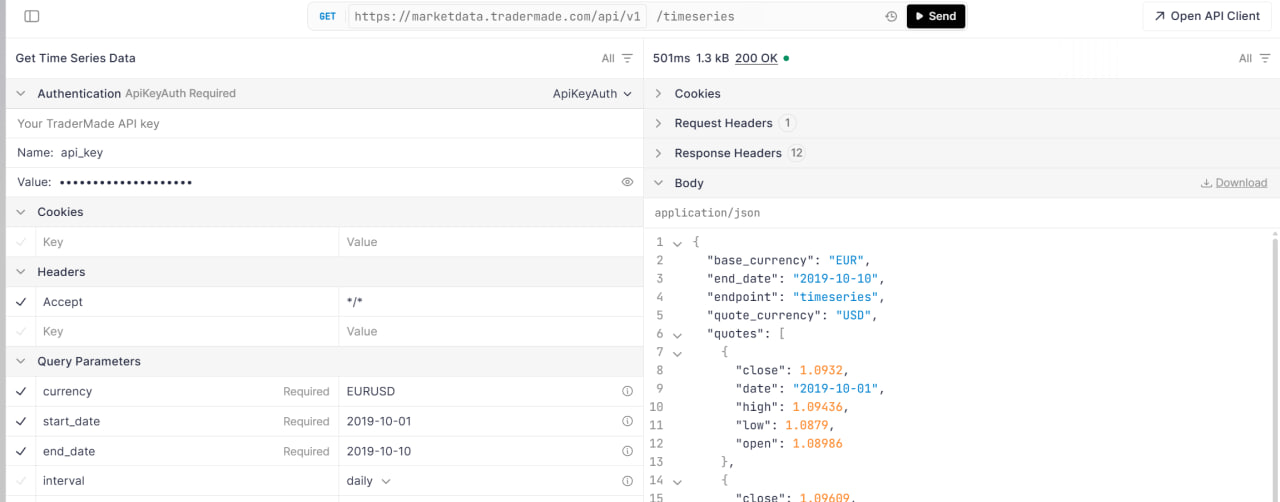The width and height of the screenshot is (1280, 502).
Task: Expand the response Cookies section
Action: coord(658,93)
